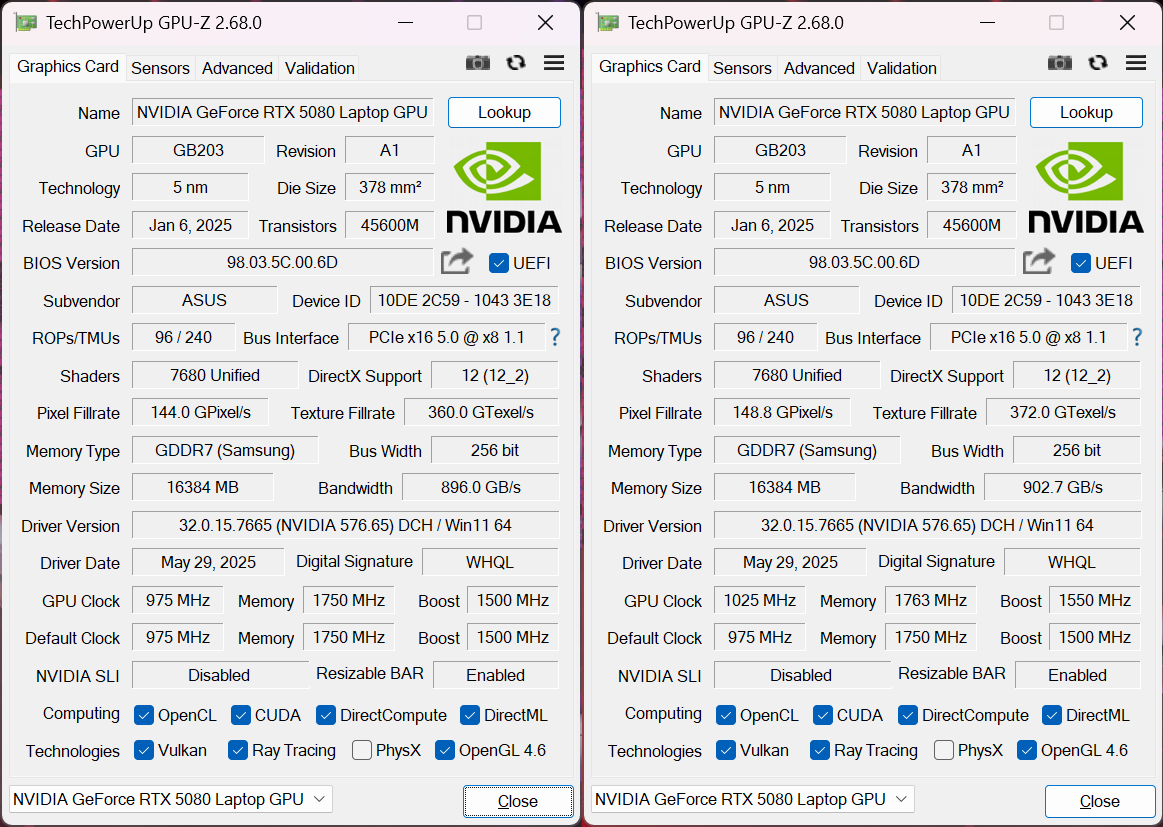Click the Close button in right window
The width and height of the screenshot is (1163, 827).
pos(1100,801)
